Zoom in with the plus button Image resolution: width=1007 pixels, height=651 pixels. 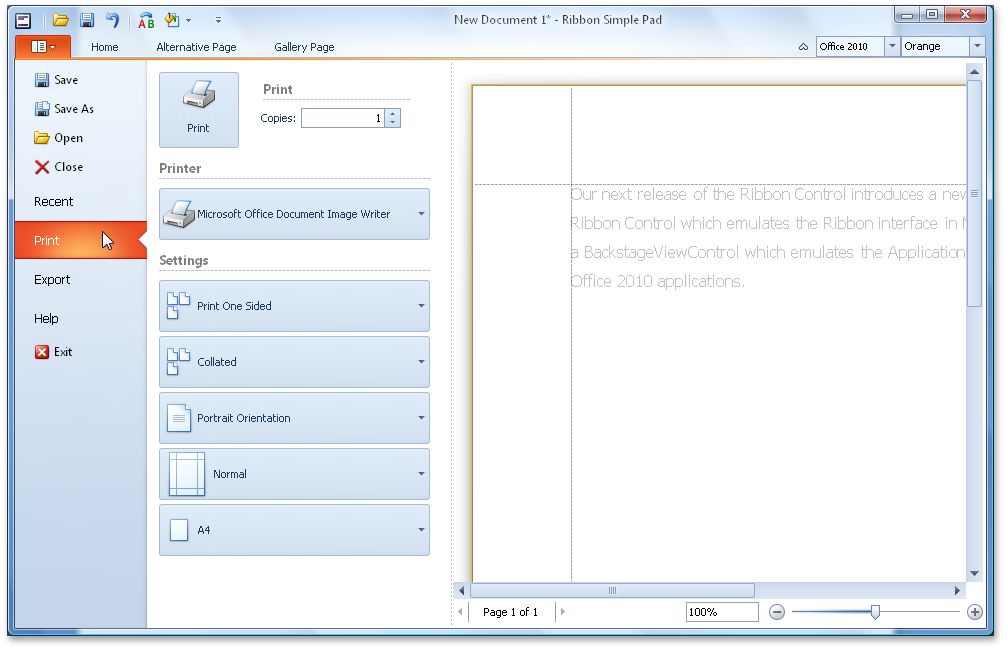coord(974,612)
